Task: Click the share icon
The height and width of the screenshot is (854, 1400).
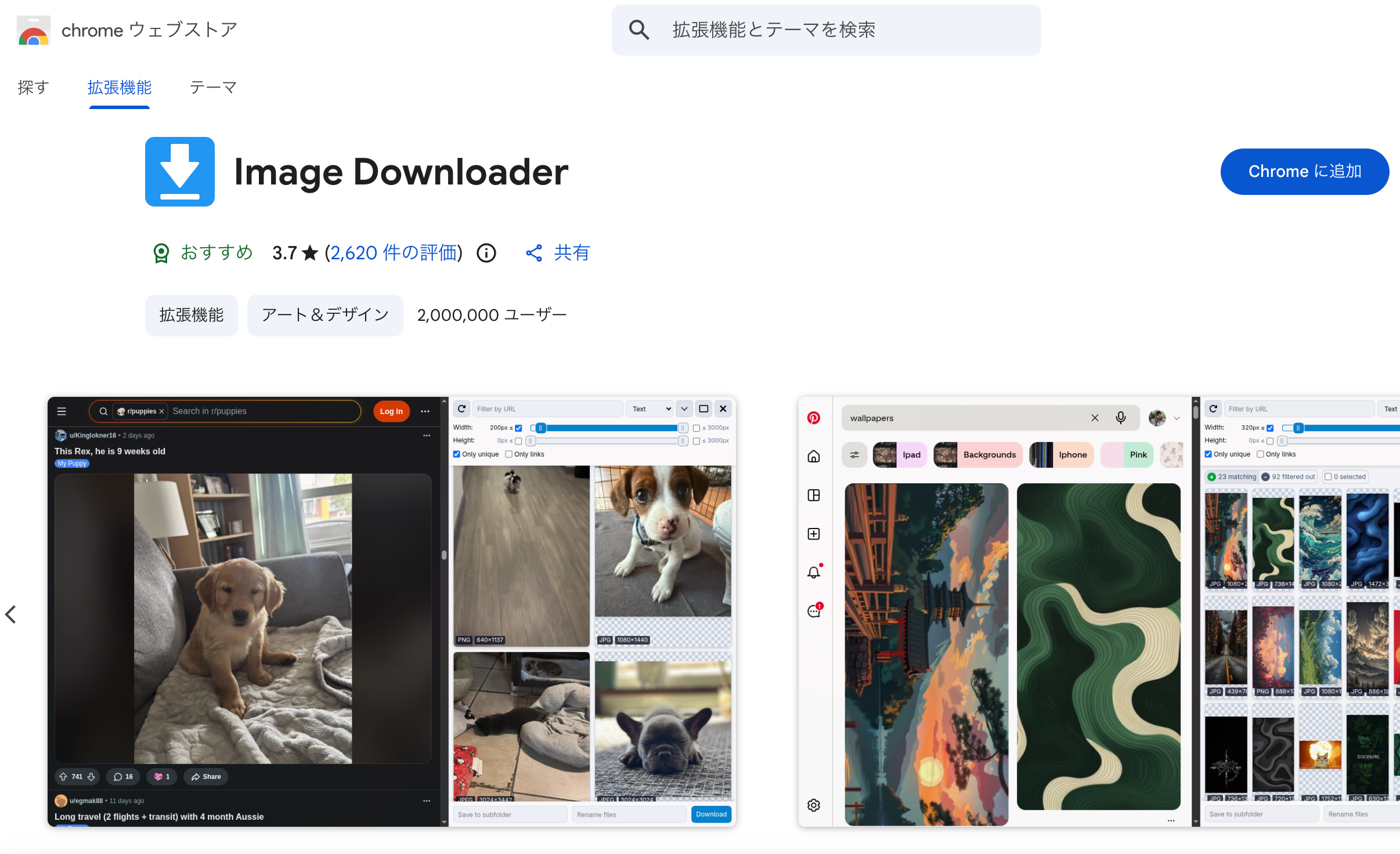Action: (534, 253)
